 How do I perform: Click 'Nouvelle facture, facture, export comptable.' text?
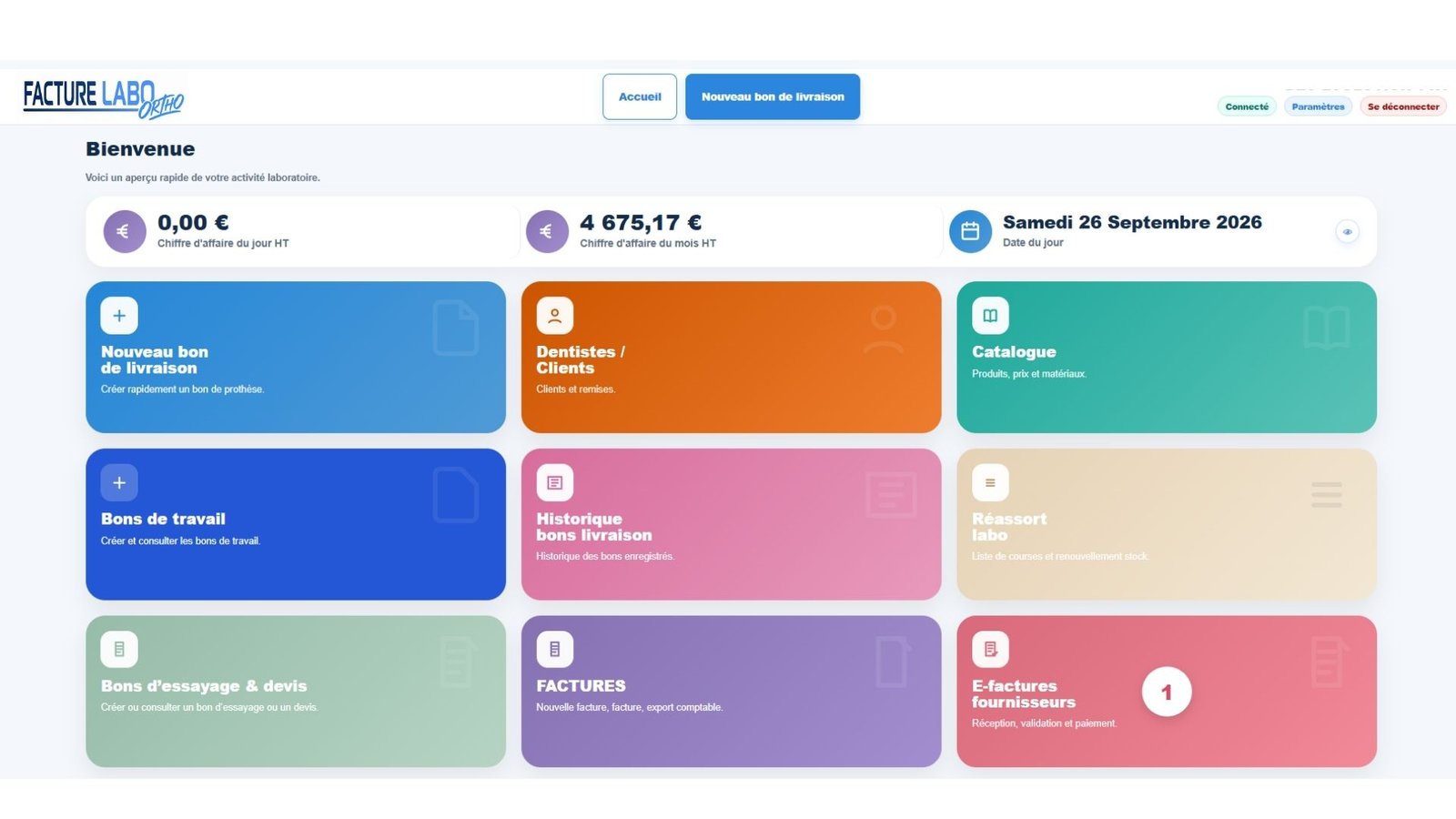[x=630, y=707]
